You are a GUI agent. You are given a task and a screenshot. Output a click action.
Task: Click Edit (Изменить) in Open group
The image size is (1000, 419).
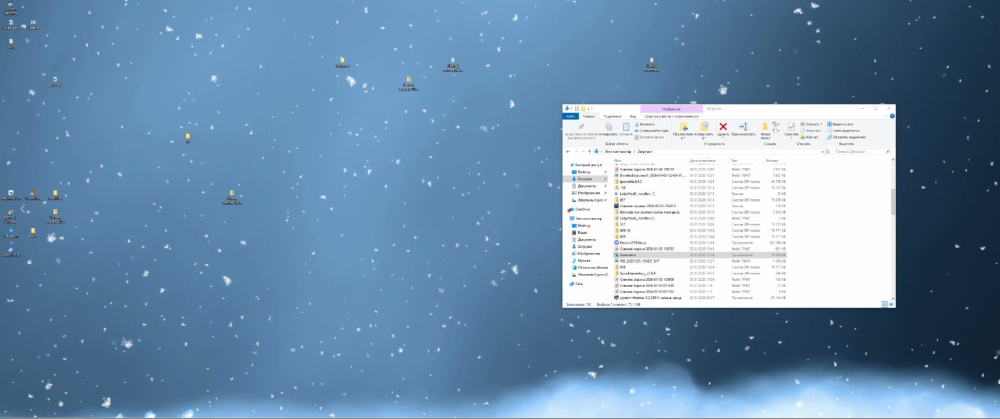click(x=809, y=130)
